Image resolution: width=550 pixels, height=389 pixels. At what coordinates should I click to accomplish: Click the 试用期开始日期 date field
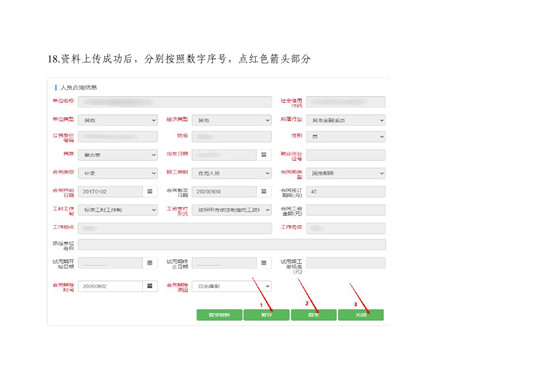110,263
